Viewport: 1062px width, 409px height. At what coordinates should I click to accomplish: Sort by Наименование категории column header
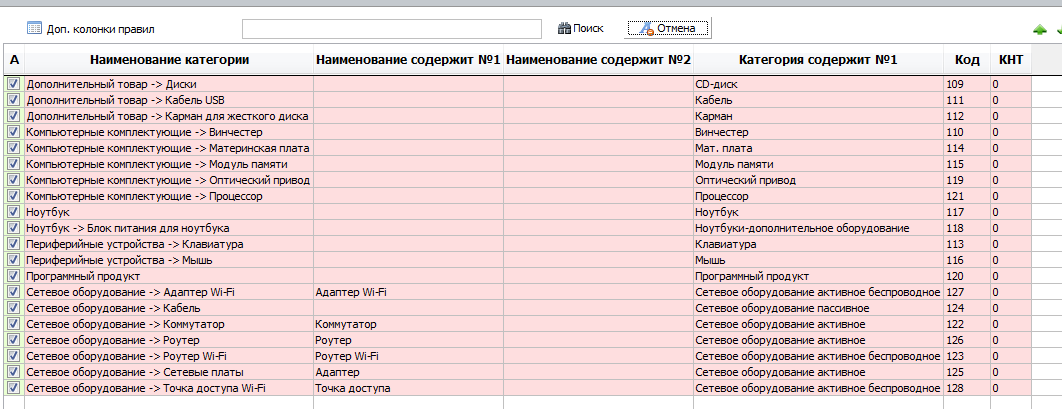(x=169, y=60)
